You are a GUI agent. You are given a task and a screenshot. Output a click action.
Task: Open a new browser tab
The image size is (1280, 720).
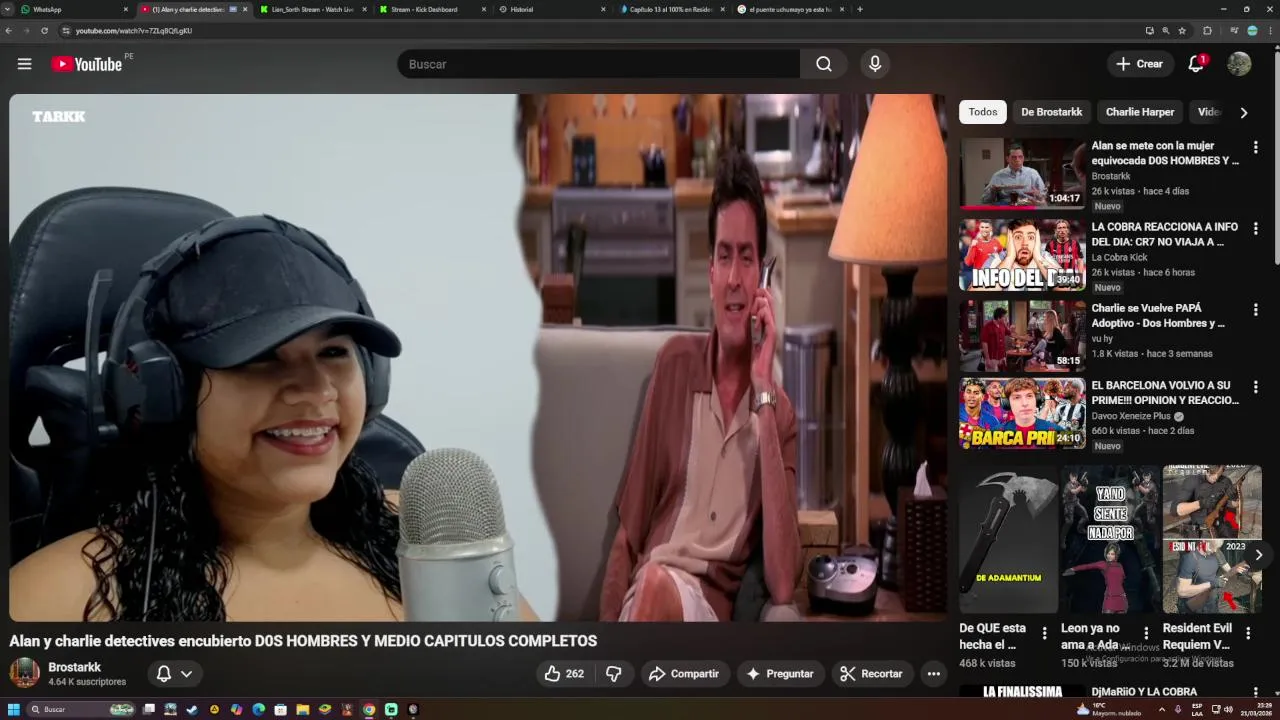[860, 9]
